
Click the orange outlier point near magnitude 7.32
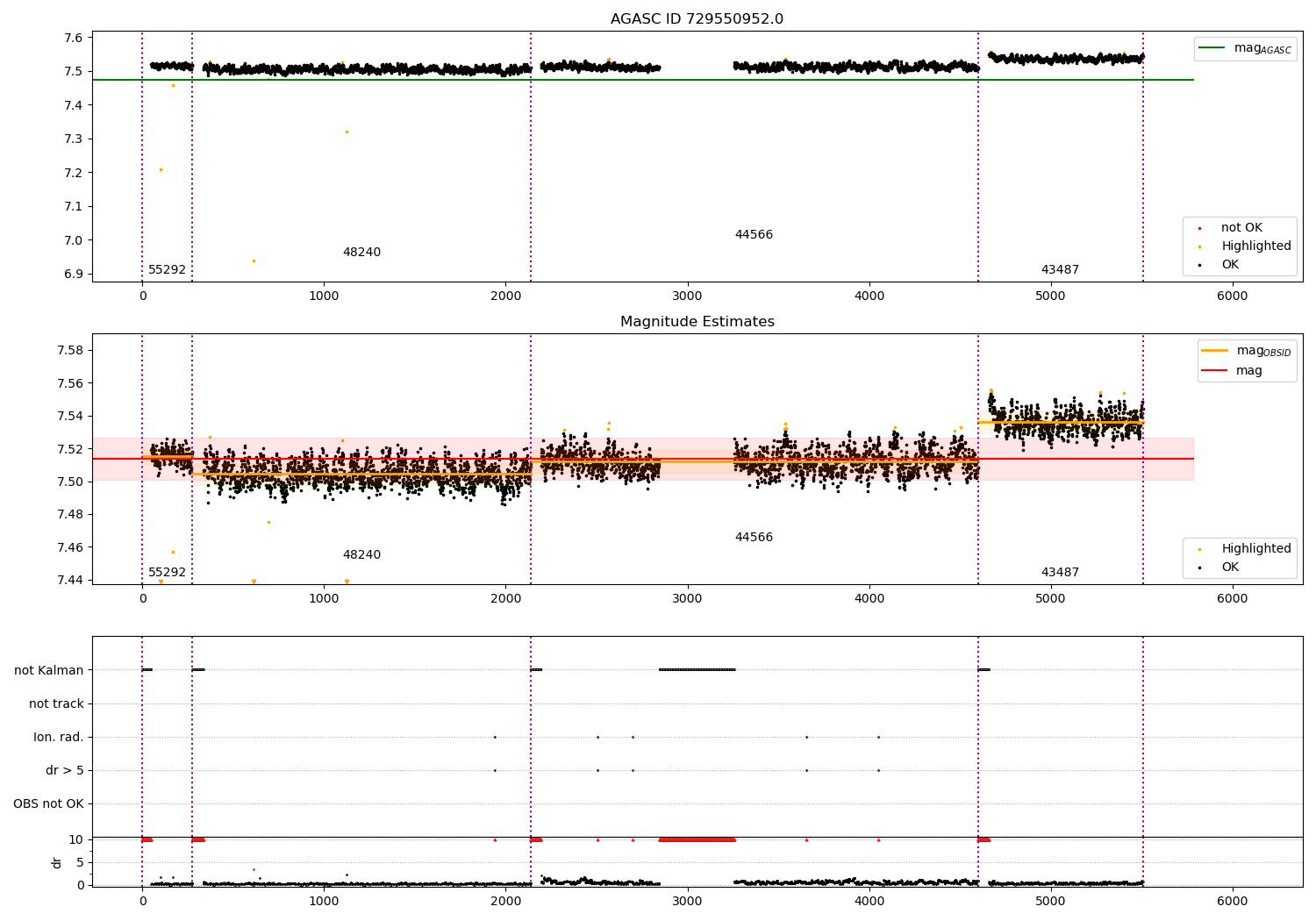coord(347,132)
